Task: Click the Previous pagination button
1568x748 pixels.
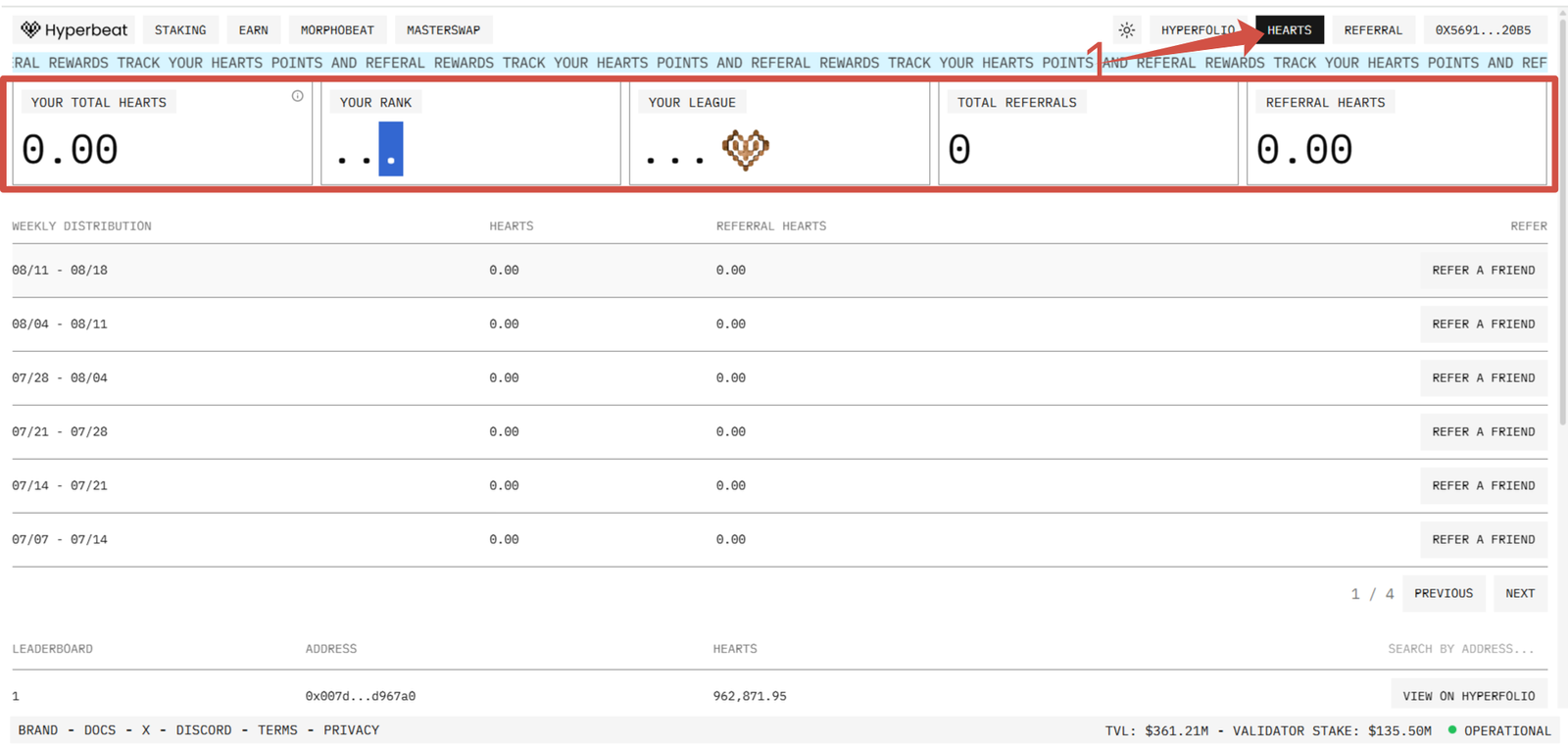Action: (x=1443, y=594)
